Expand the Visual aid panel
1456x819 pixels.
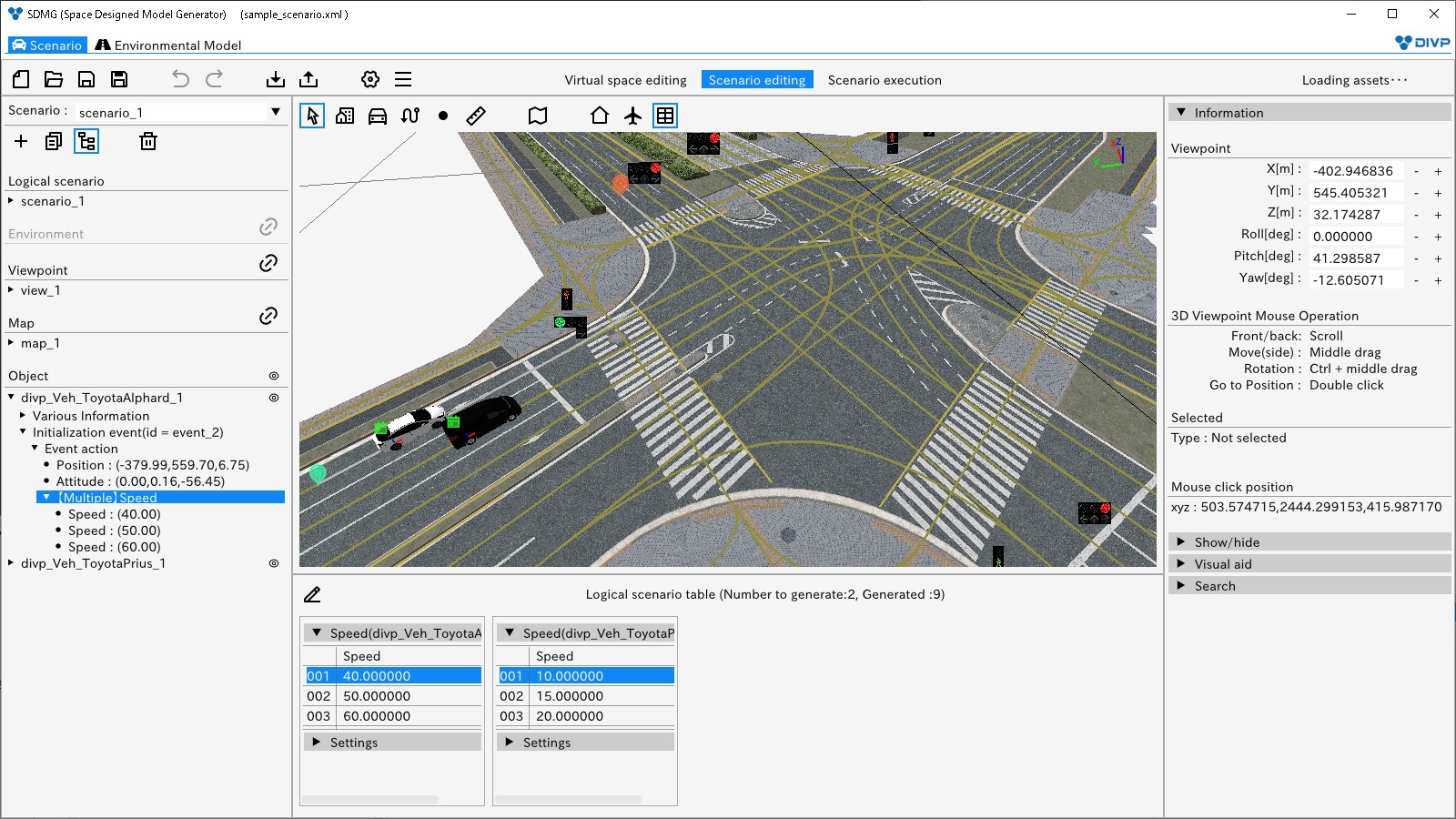(1181, 563)
